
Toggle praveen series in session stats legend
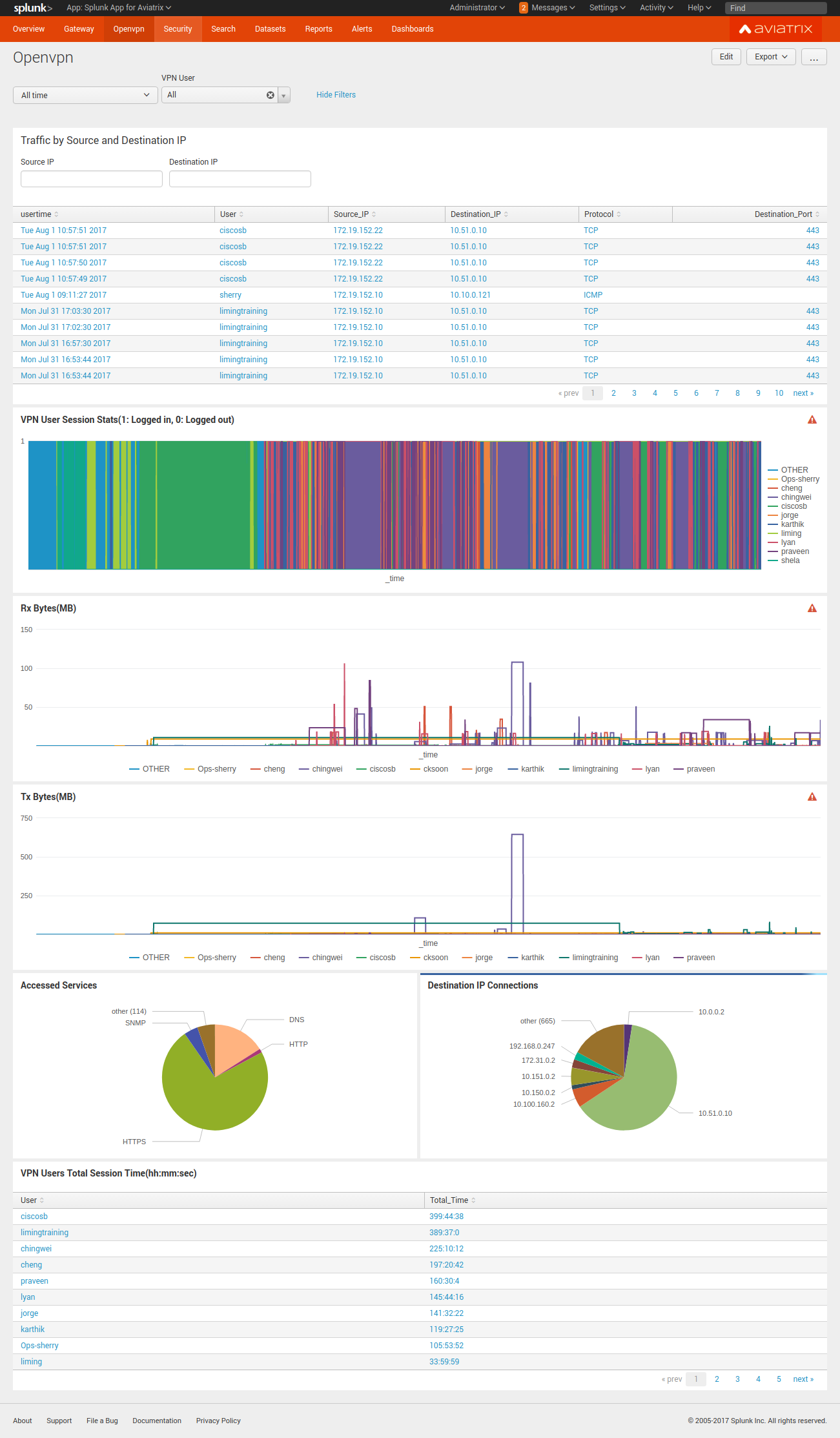point(788,551)
